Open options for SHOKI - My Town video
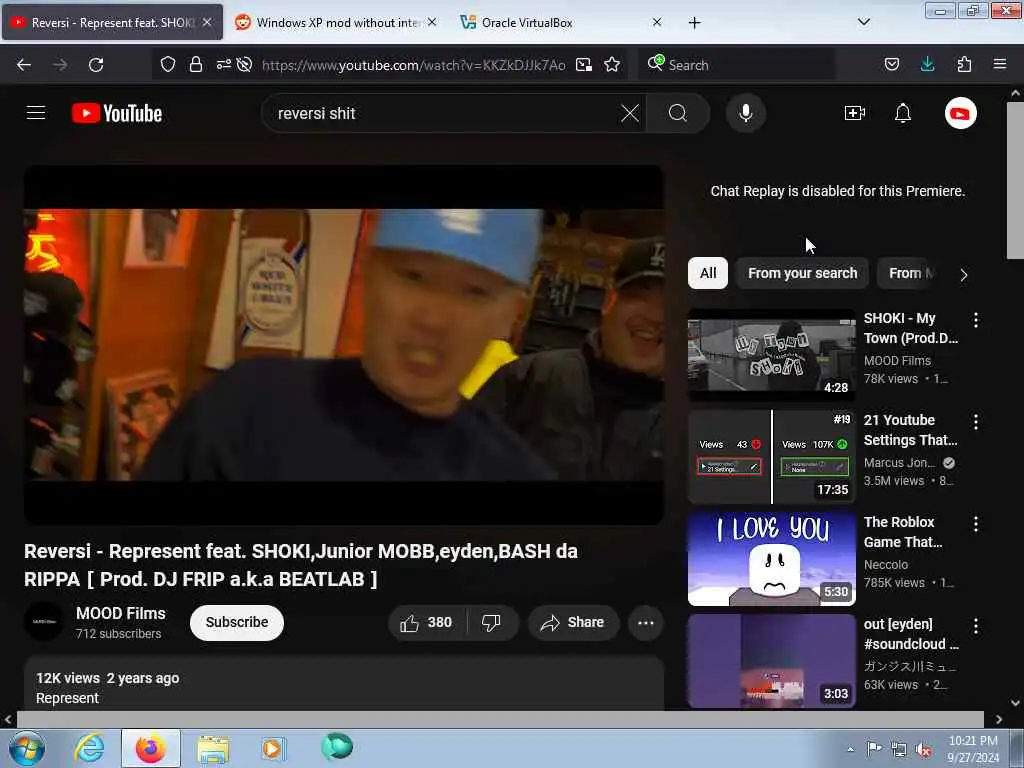Image resolution: width=1024 pixels, height=768 pixels. [976, 319]
